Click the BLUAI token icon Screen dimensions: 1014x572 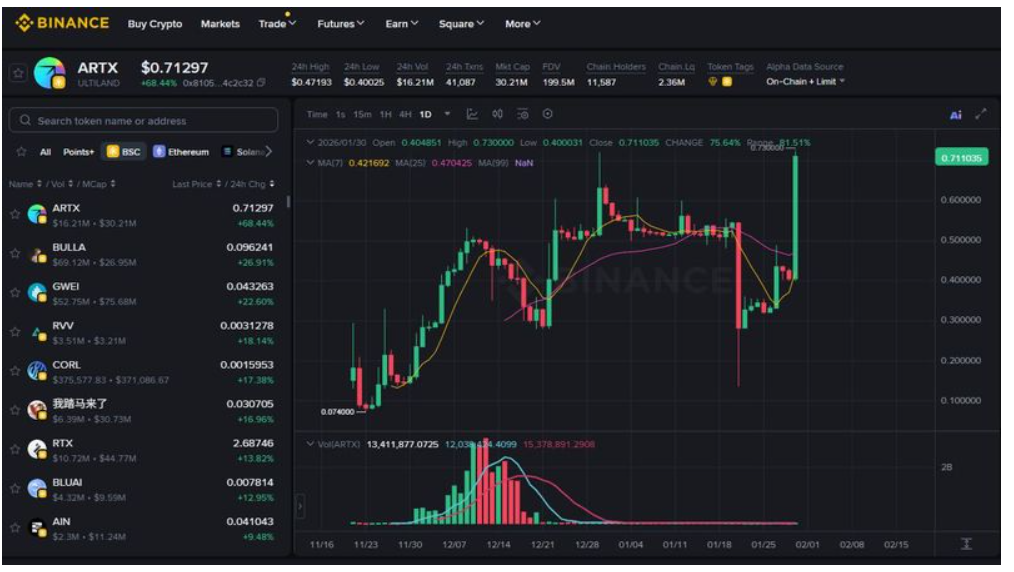click(x=38, y=489)
